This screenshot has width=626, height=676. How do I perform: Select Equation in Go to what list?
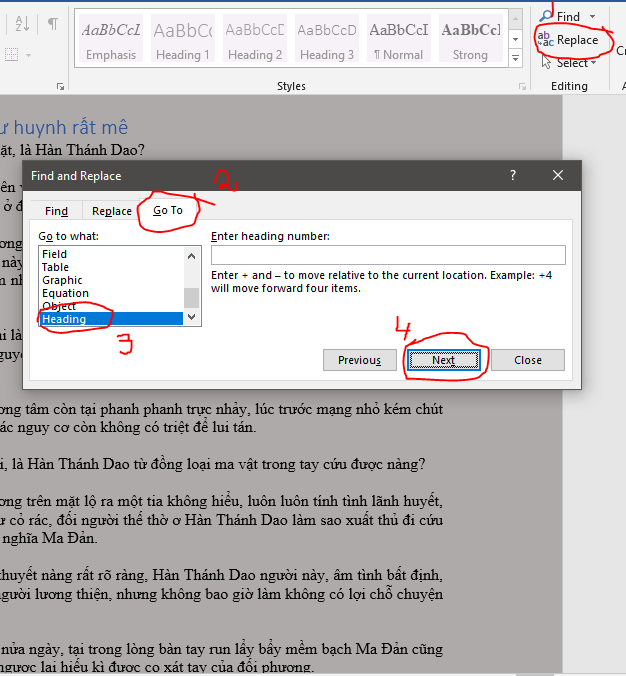[65, 293]
